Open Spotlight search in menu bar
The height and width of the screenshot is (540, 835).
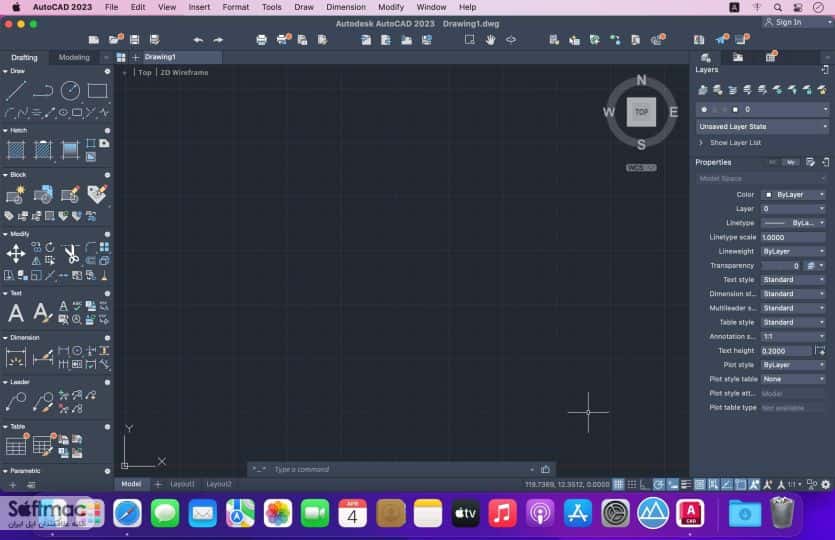point(777,7)
